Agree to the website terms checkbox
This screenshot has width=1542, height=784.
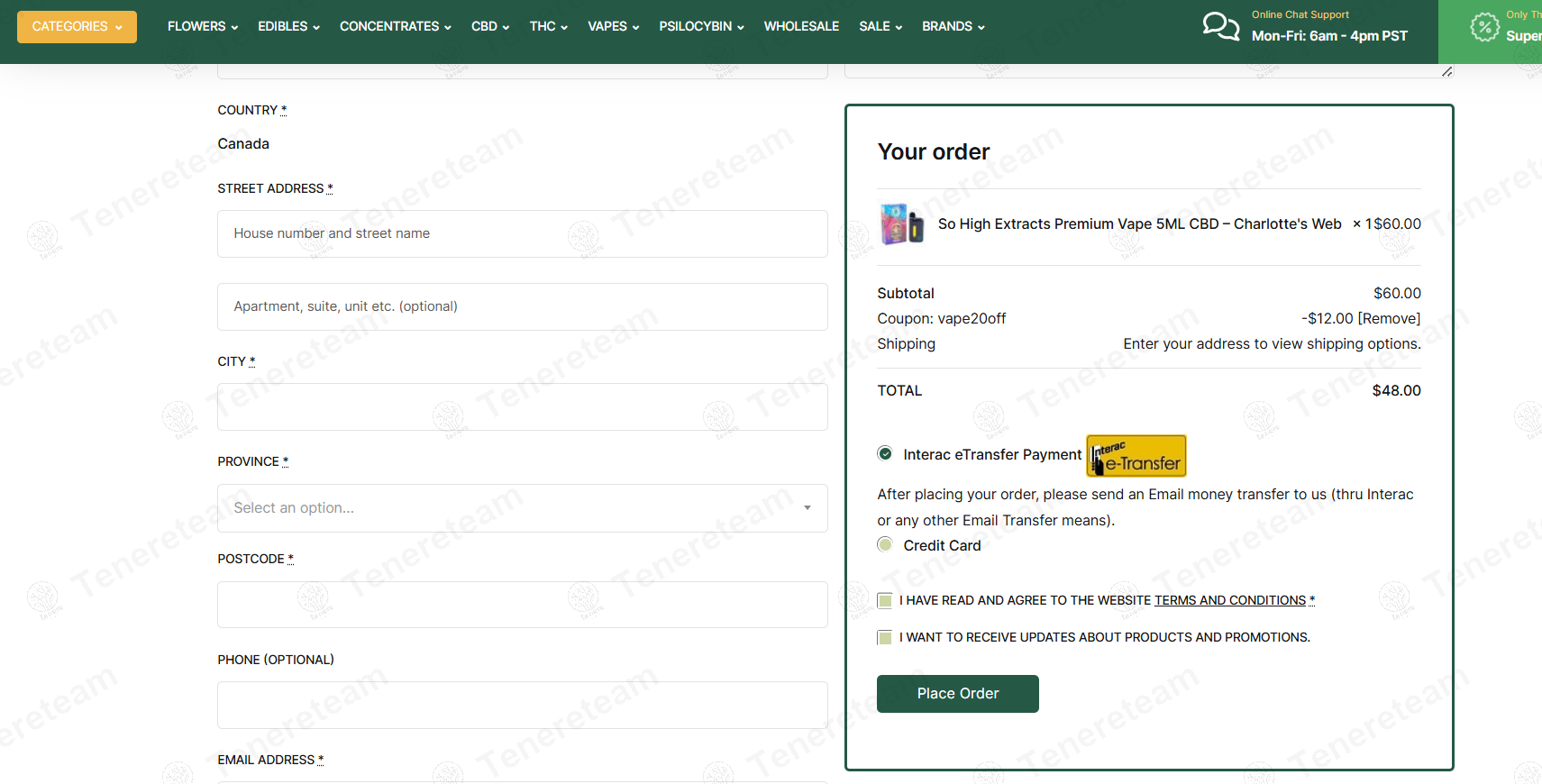[x=885, y=600]
